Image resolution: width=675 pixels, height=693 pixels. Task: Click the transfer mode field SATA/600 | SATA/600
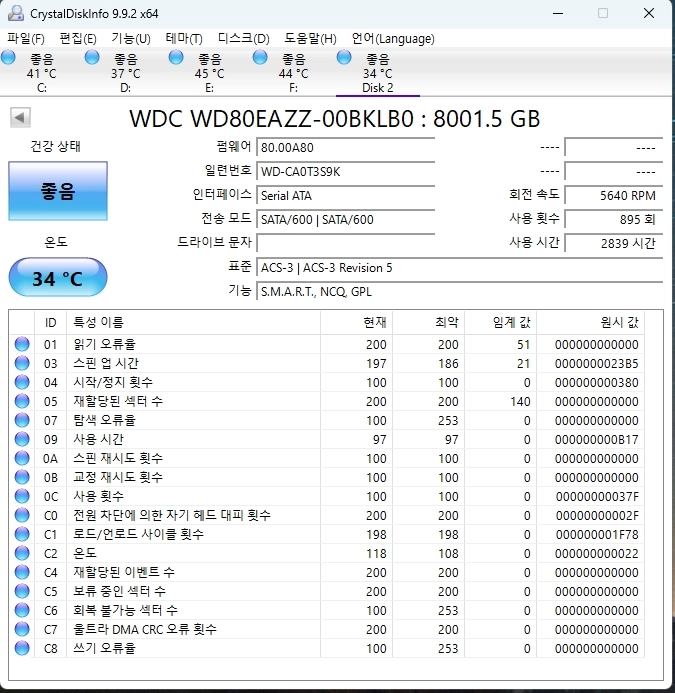[346, 219]
